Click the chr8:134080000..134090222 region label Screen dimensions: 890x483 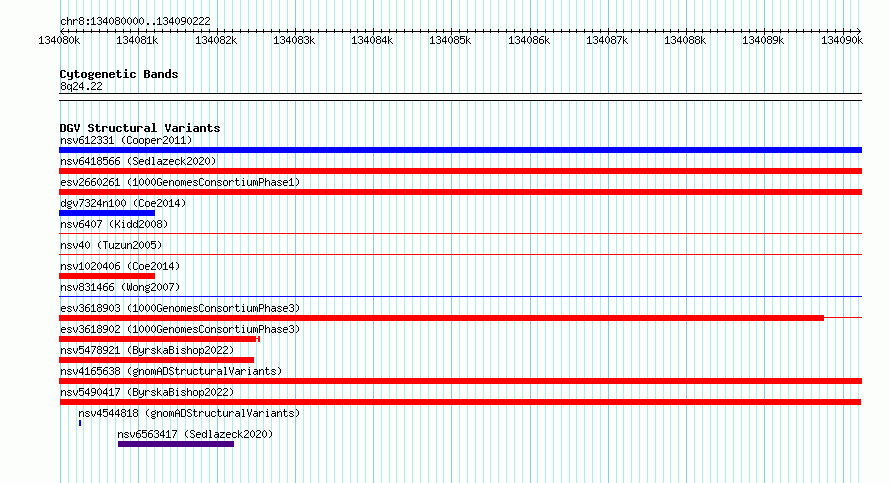[x=135, y=21]
